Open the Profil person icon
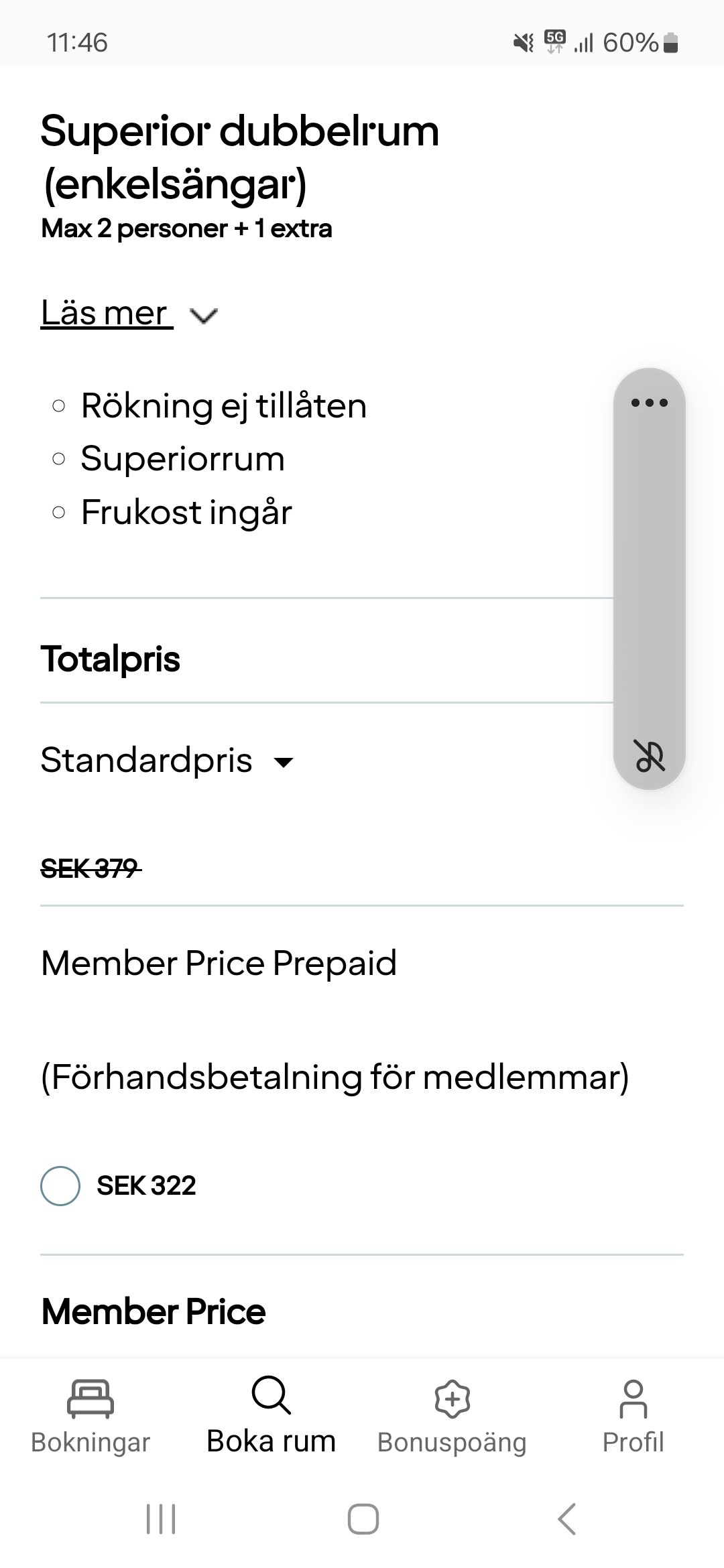 (x=633, y=1398)
